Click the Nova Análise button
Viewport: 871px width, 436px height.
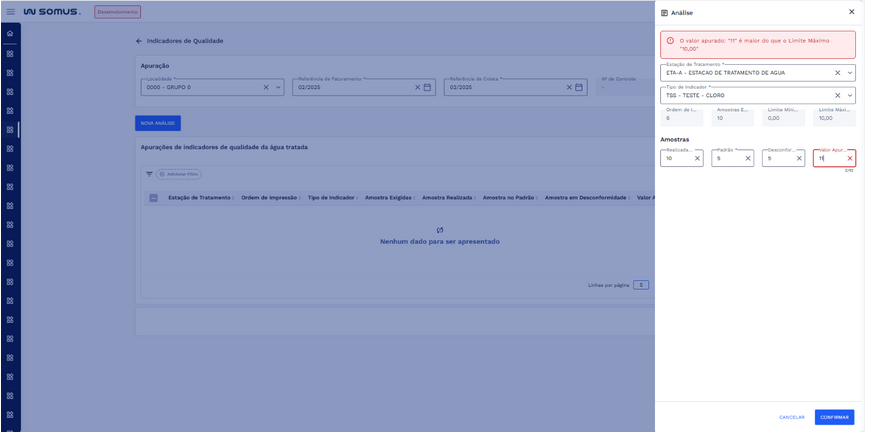click(x=158, y=123)
